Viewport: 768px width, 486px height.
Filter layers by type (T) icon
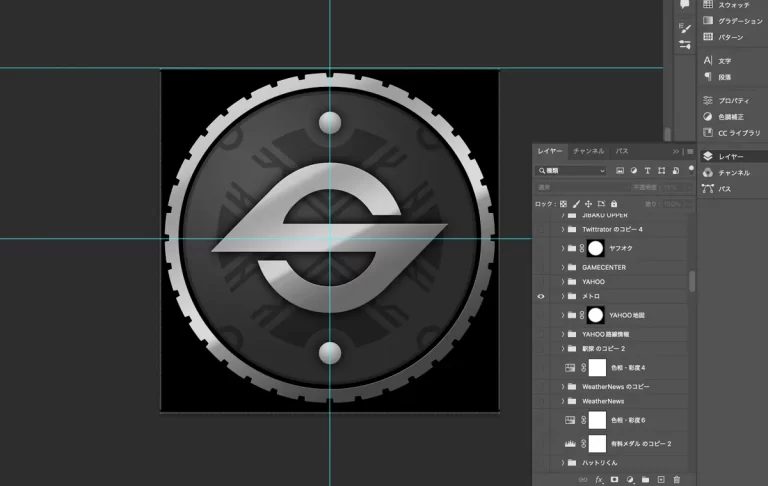(648, 171)
